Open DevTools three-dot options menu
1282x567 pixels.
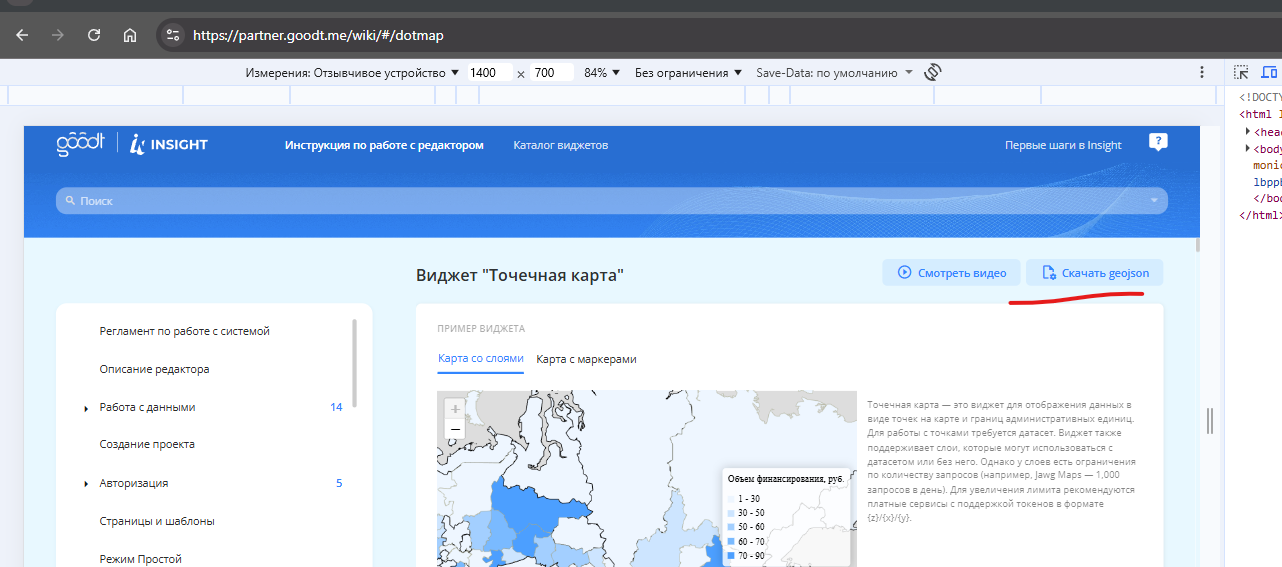pos(1202,73)
